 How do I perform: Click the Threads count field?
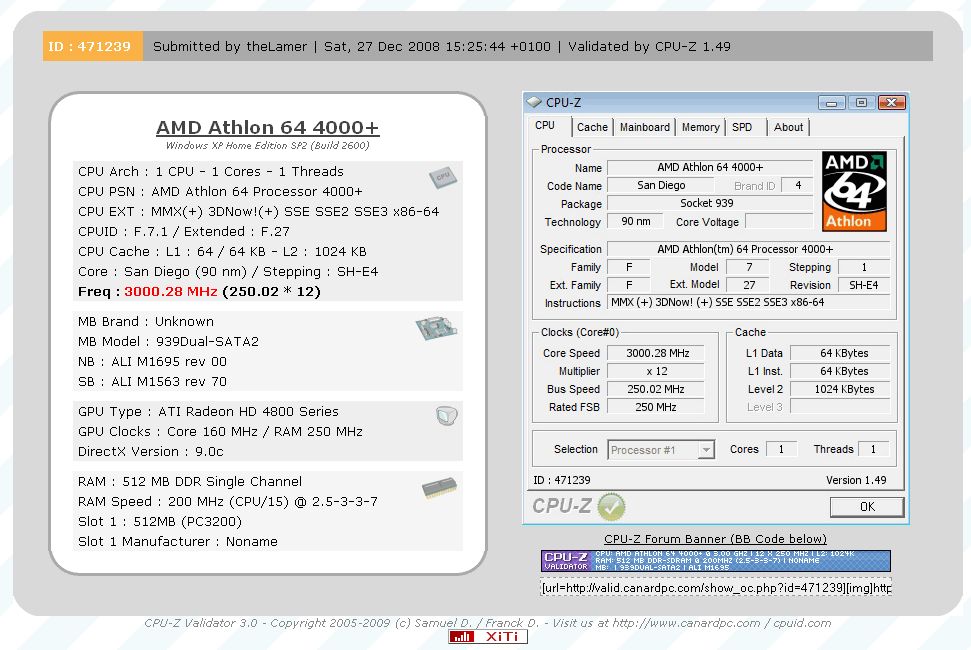click(x=873, y=449)
